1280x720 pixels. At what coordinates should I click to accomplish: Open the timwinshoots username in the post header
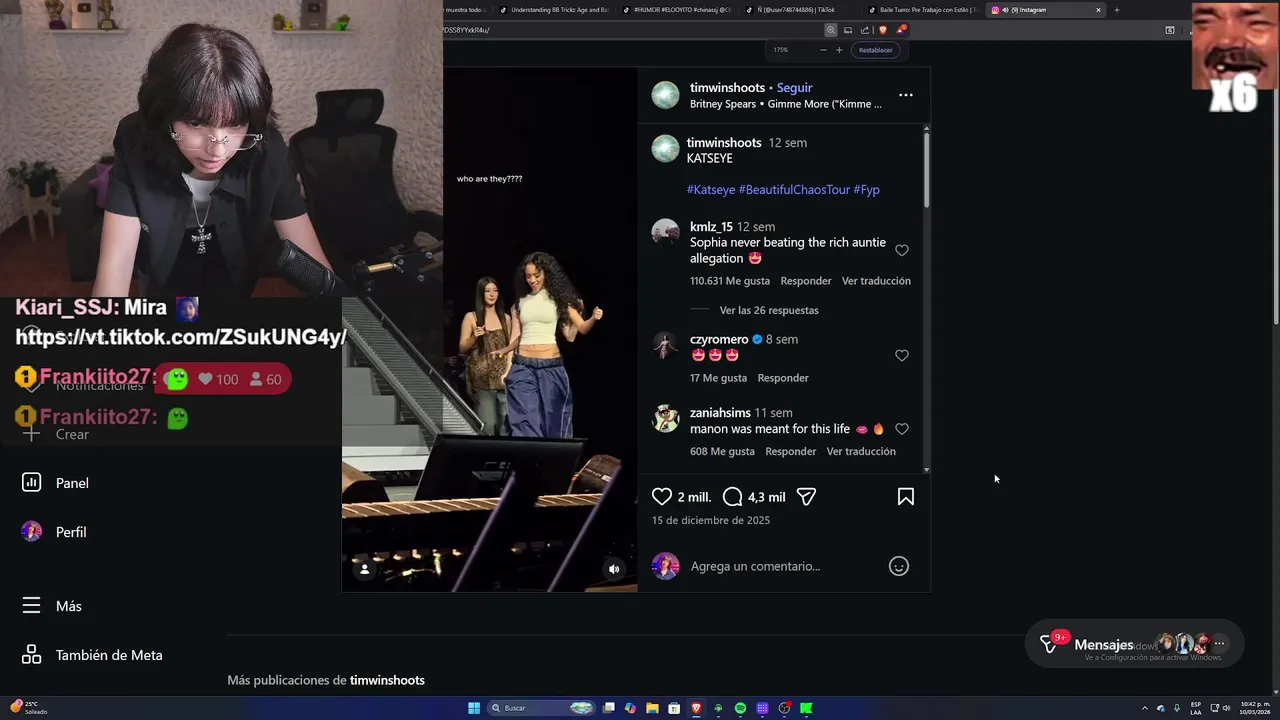(727, 88)
